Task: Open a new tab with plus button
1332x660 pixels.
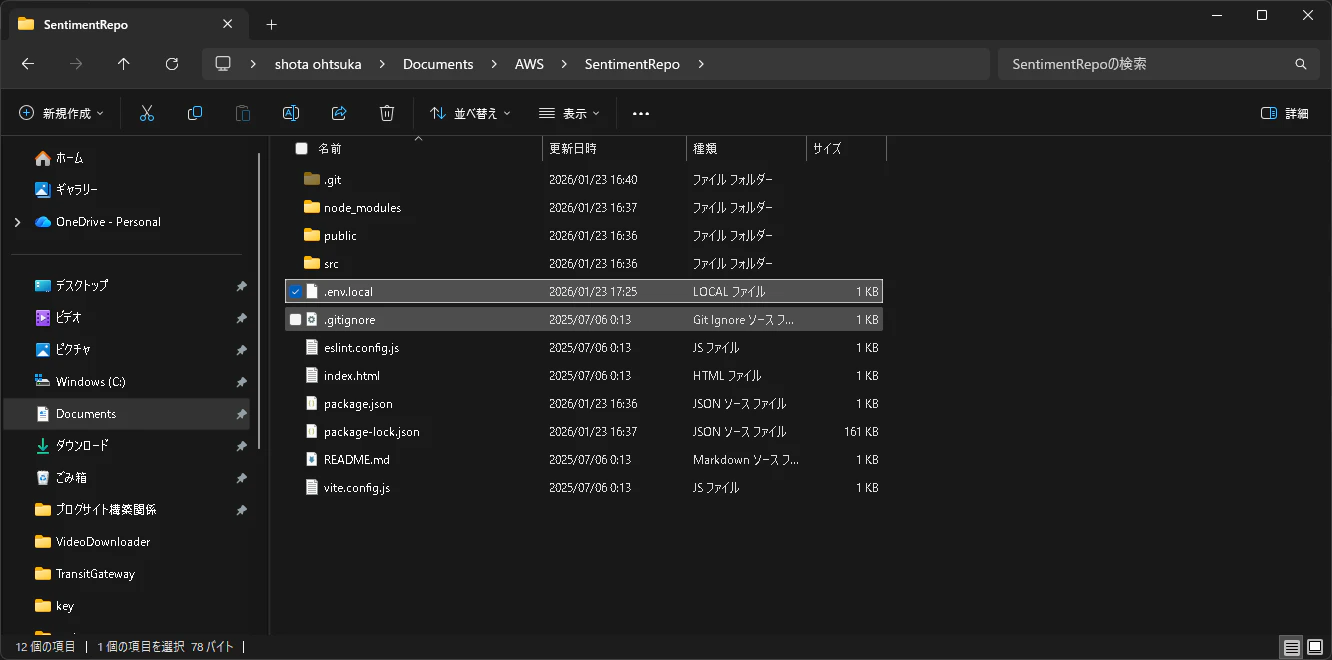Action: [x=271, y=24]
